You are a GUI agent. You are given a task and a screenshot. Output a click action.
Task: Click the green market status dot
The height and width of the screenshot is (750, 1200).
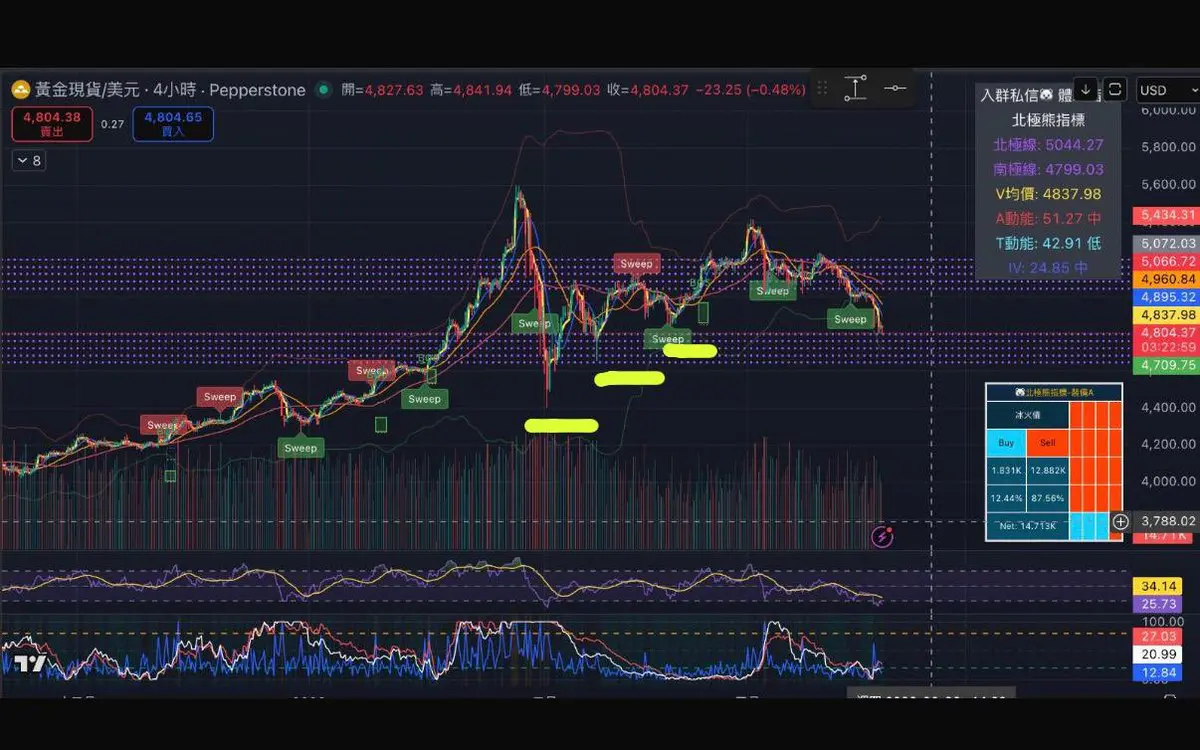(323, 90)
